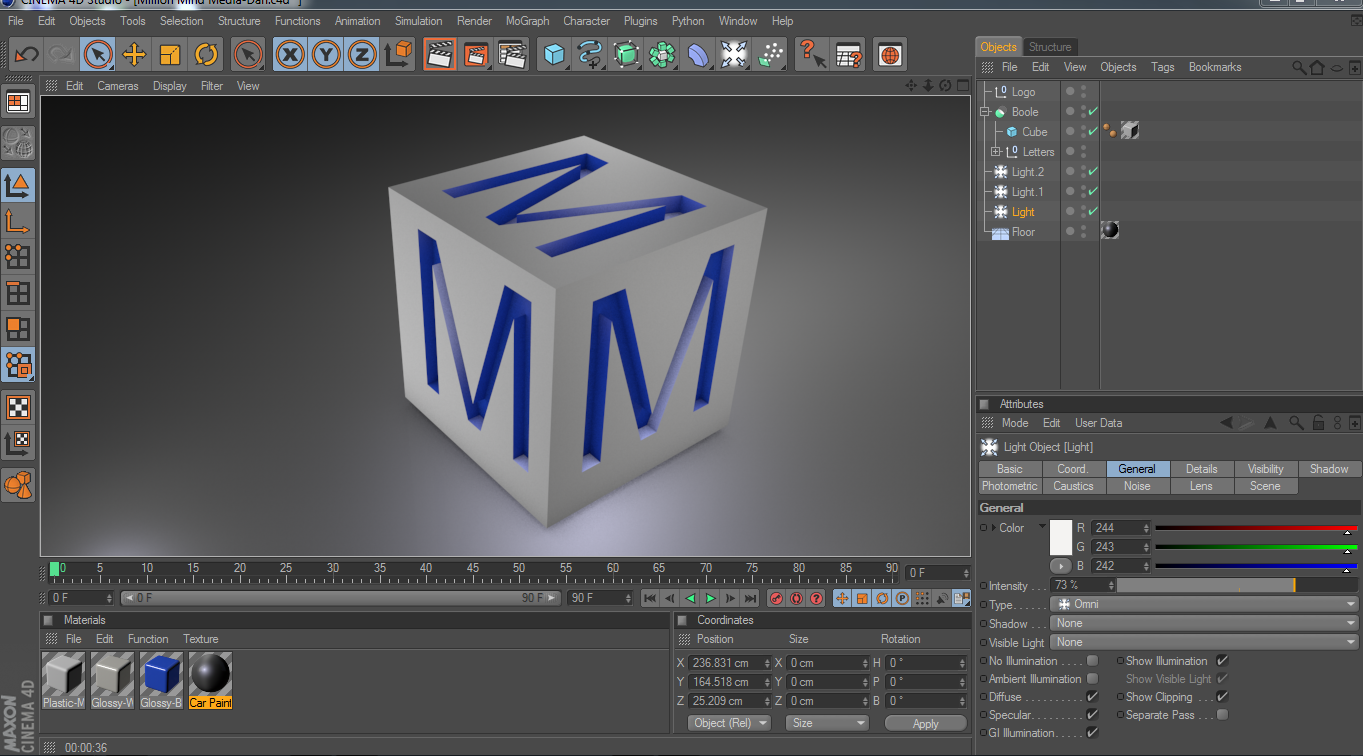The height and width of the screenshot is (756, 1363).
Task: Uncheck GI Illumination checkbox
Action: [1092, 733]
